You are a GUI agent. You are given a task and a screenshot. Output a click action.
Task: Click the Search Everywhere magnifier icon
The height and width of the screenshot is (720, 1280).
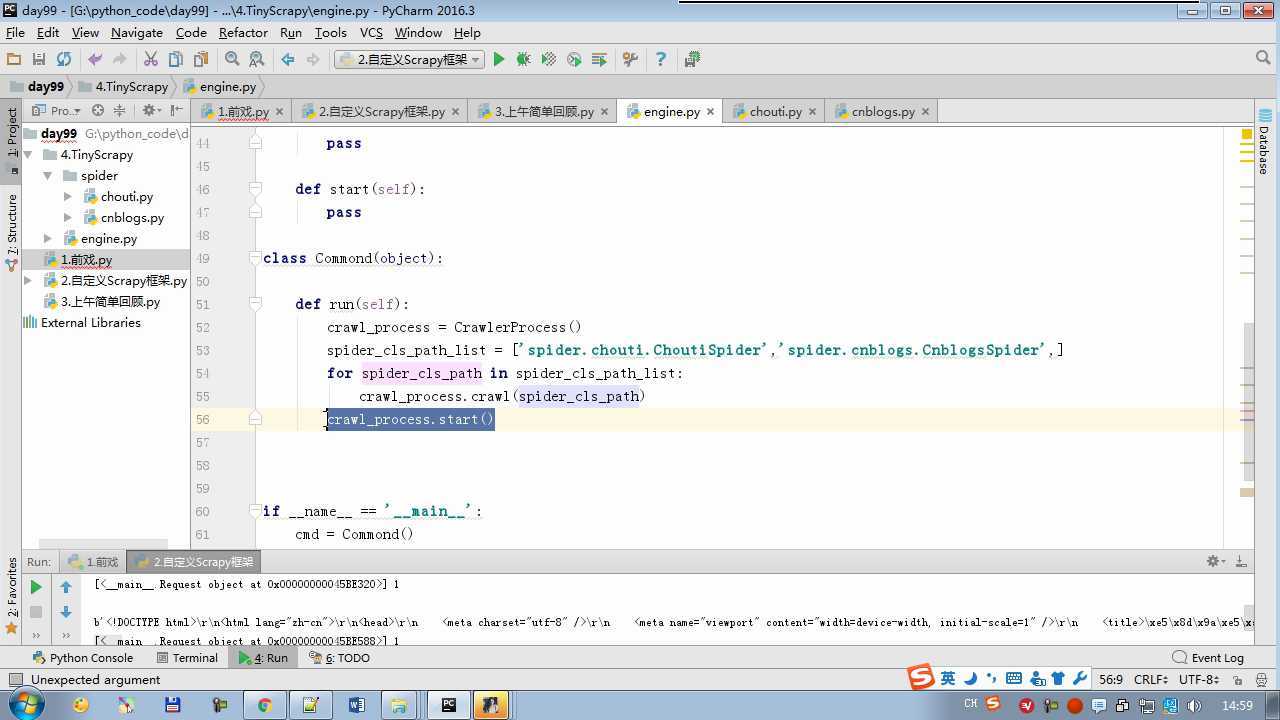[x=1262, y=59]
